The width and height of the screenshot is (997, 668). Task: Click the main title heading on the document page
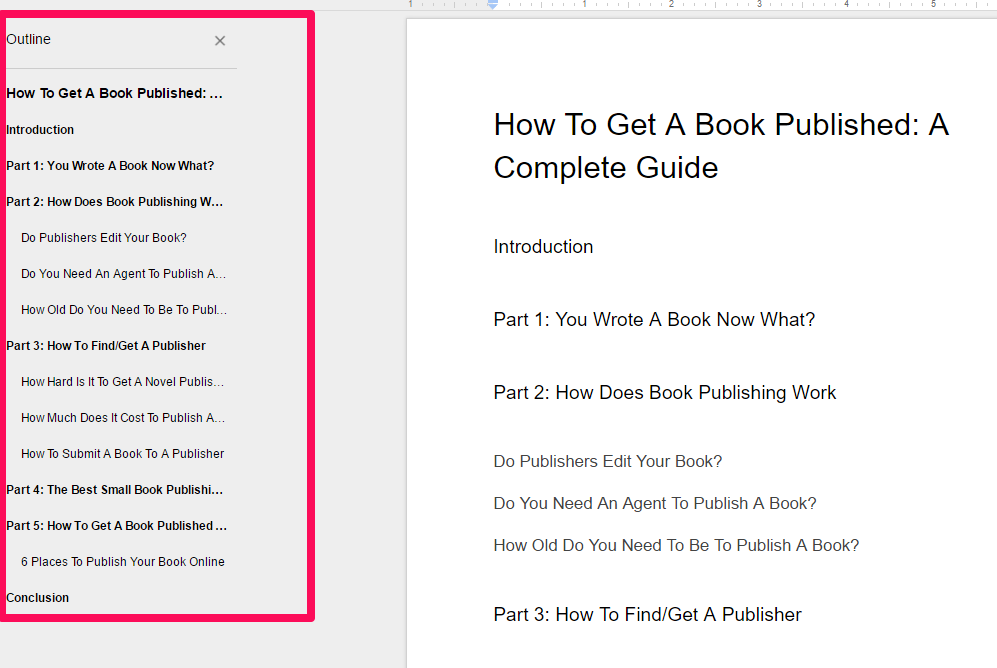click(720, 146)
